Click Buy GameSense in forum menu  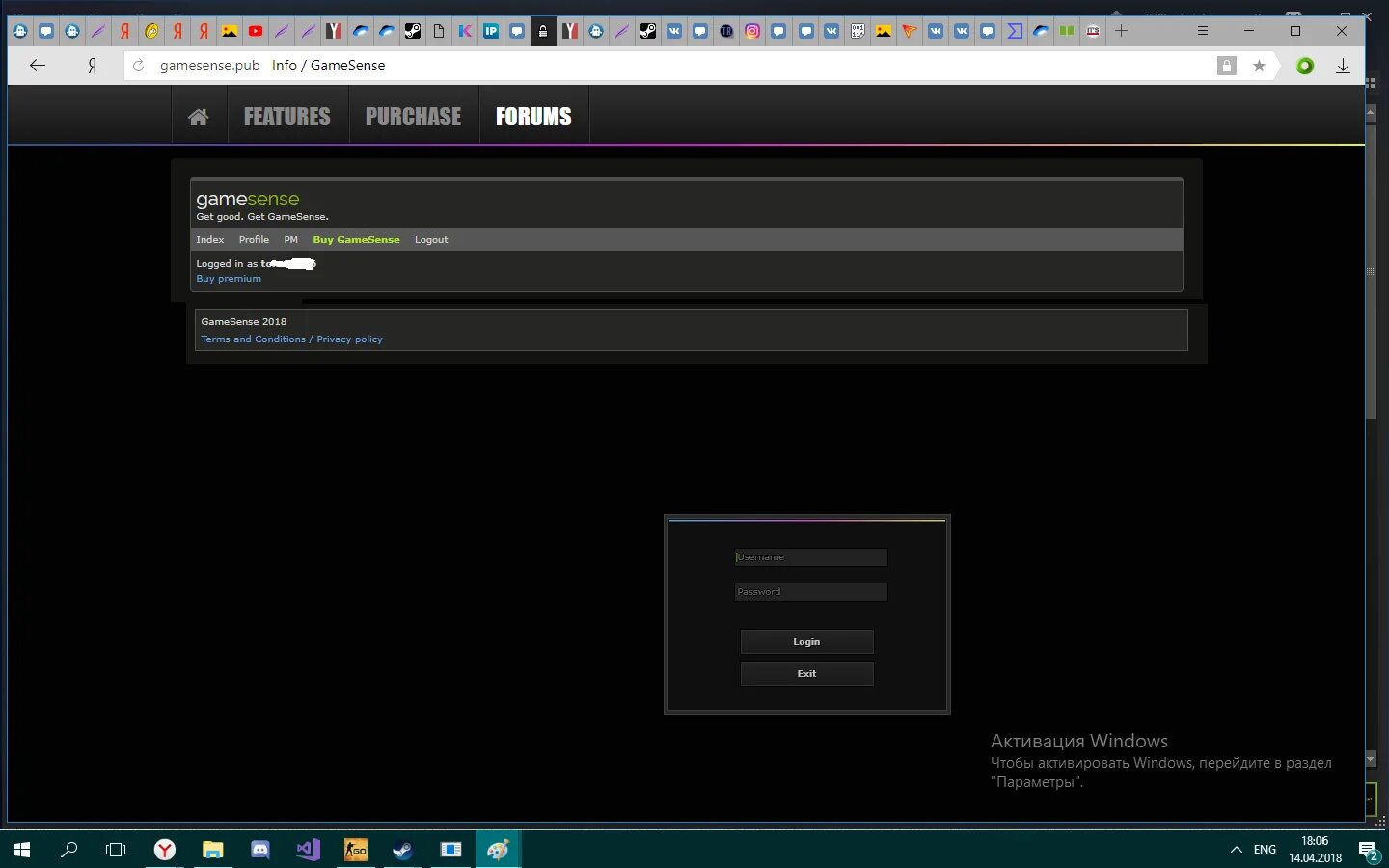click(x=356, y=240)
